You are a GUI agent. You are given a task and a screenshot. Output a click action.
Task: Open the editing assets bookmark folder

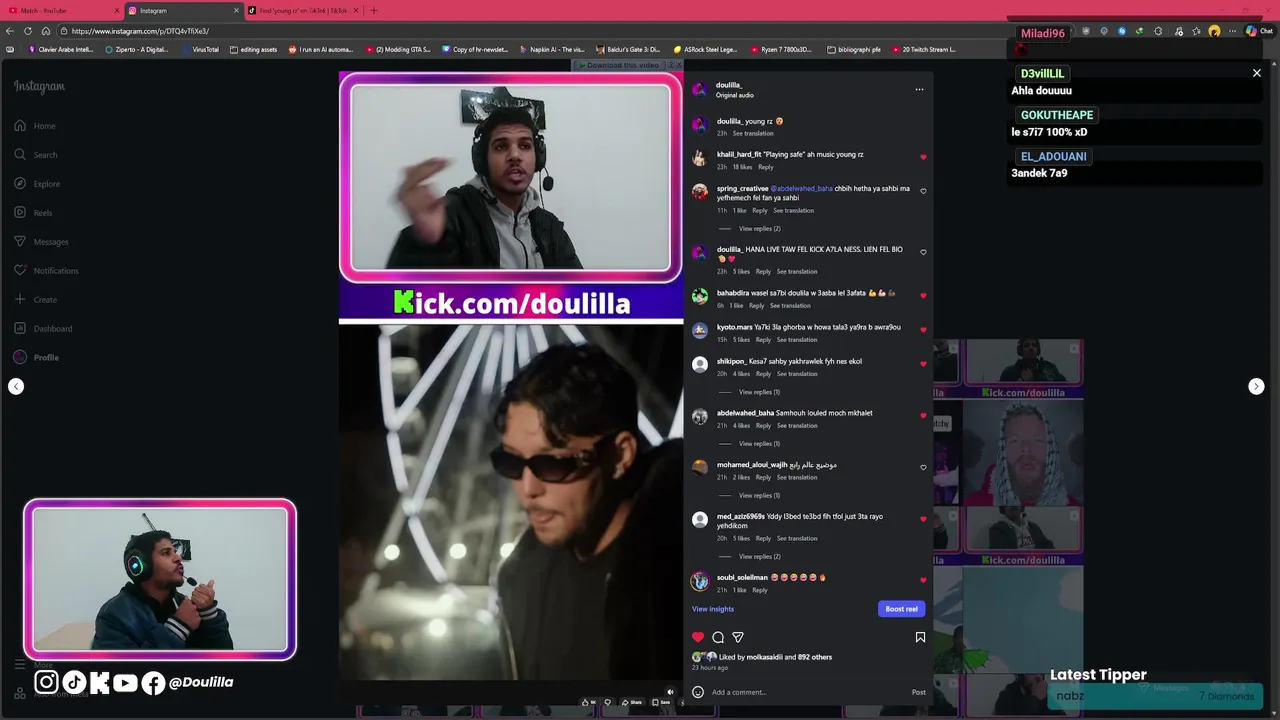click(254, 49)
